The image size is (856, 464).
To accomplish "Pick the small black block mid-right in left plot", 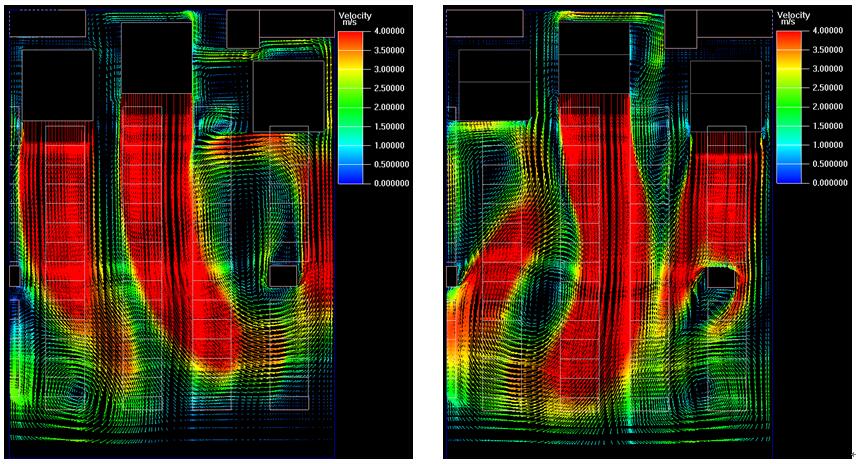I will click(x=283, y=276).
